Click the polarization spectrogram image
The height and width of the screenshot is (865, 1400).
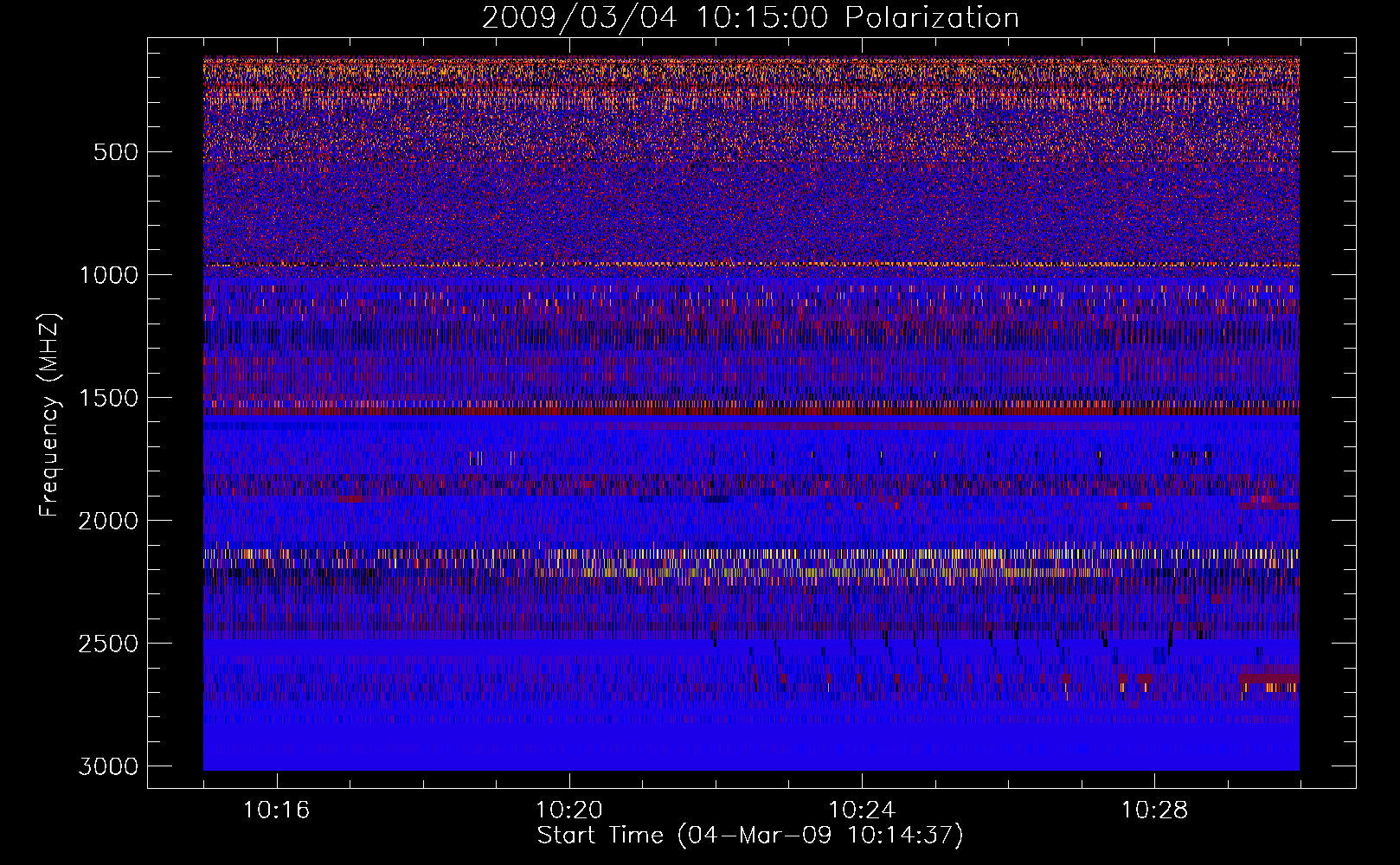coord(751,413)
